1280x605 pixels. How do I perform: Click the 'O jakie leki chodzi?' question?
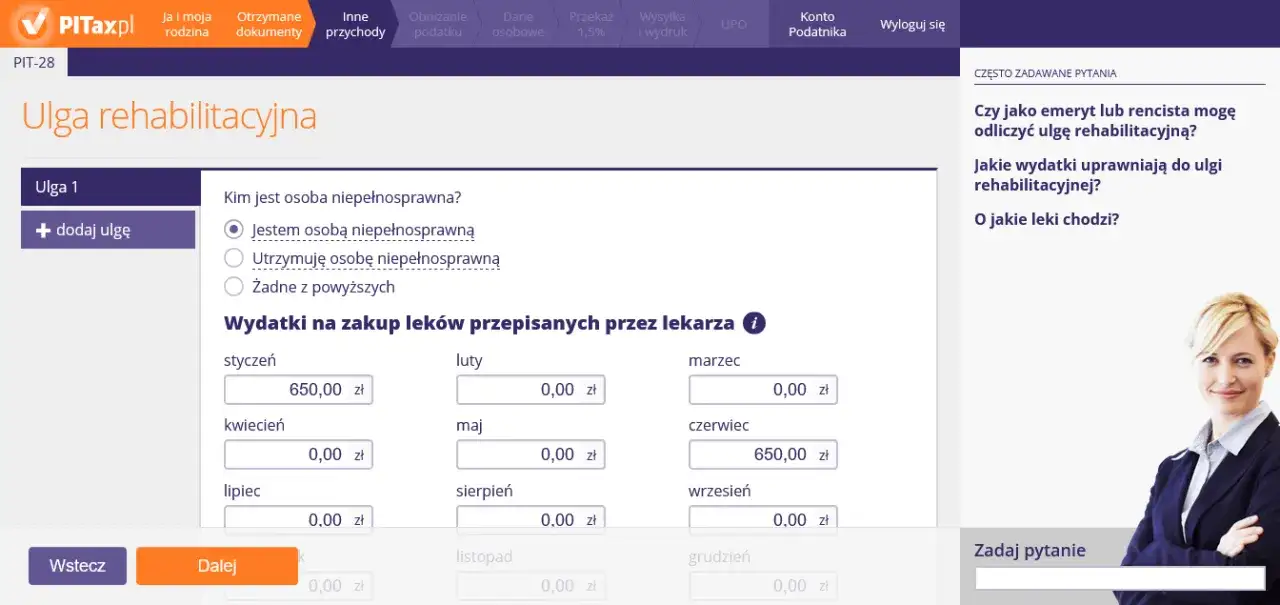pos(1046,219)
